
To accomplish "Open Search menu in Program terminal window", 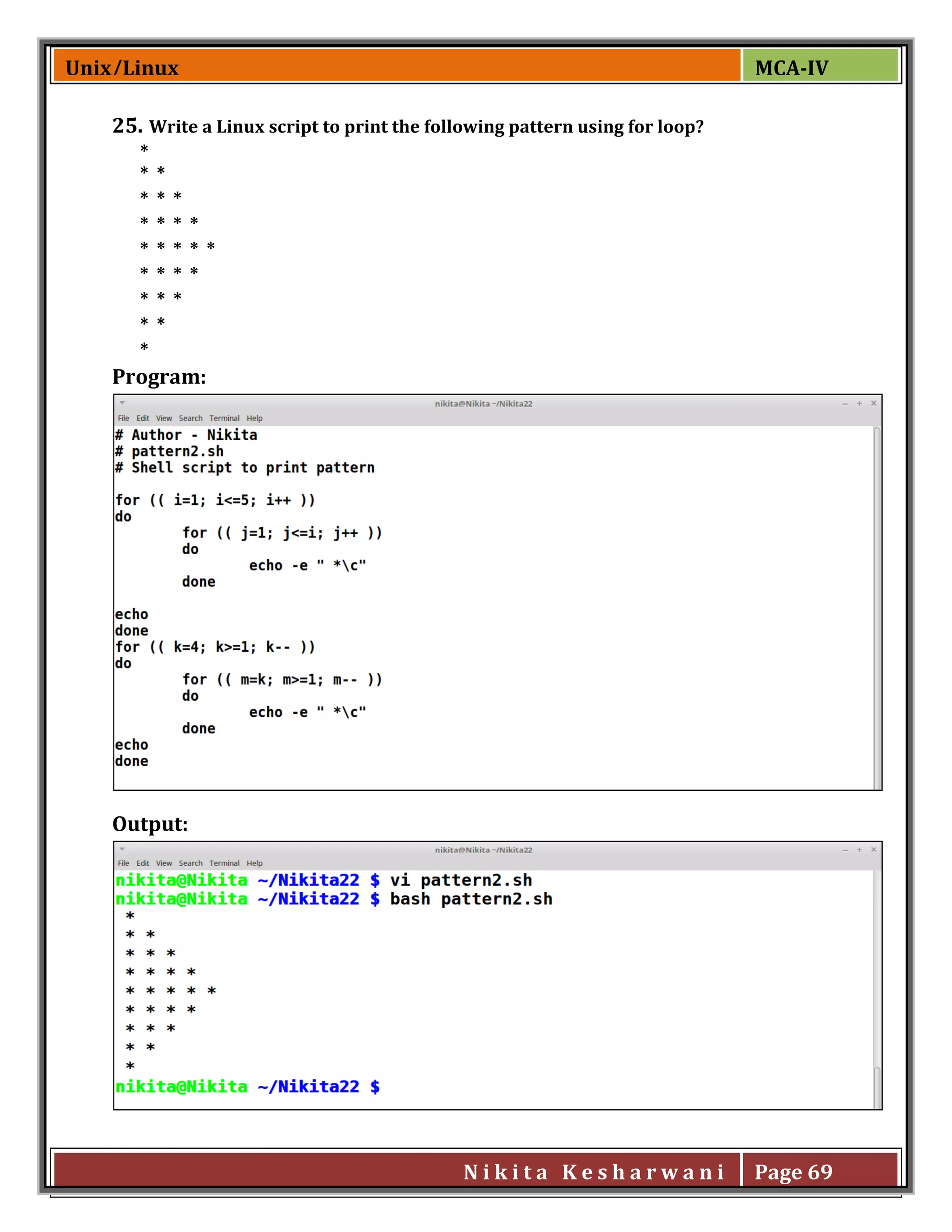I will coord(191,418).
